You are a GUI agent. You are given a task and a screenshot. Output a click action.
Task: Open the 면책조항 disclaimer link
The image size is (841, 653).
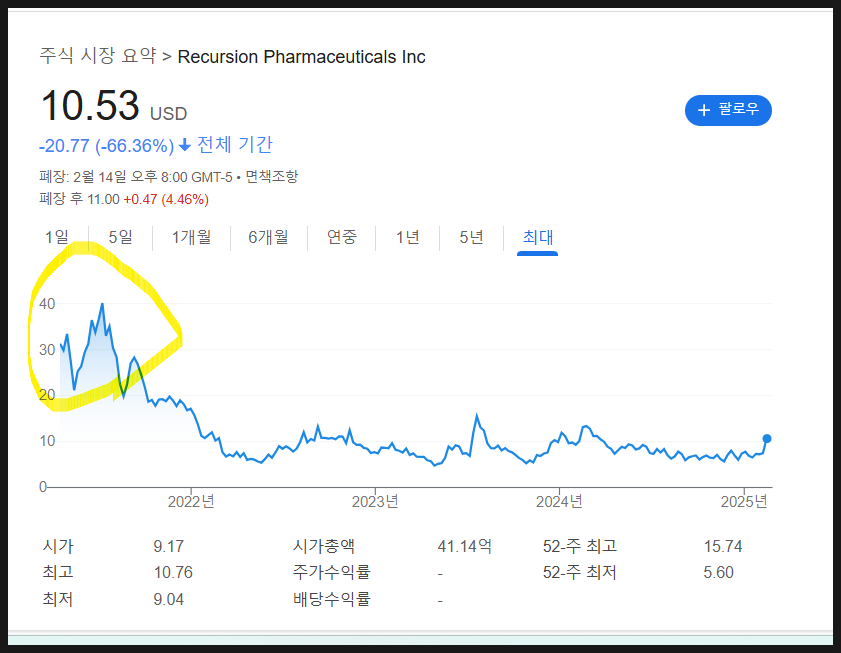[271, 177]
